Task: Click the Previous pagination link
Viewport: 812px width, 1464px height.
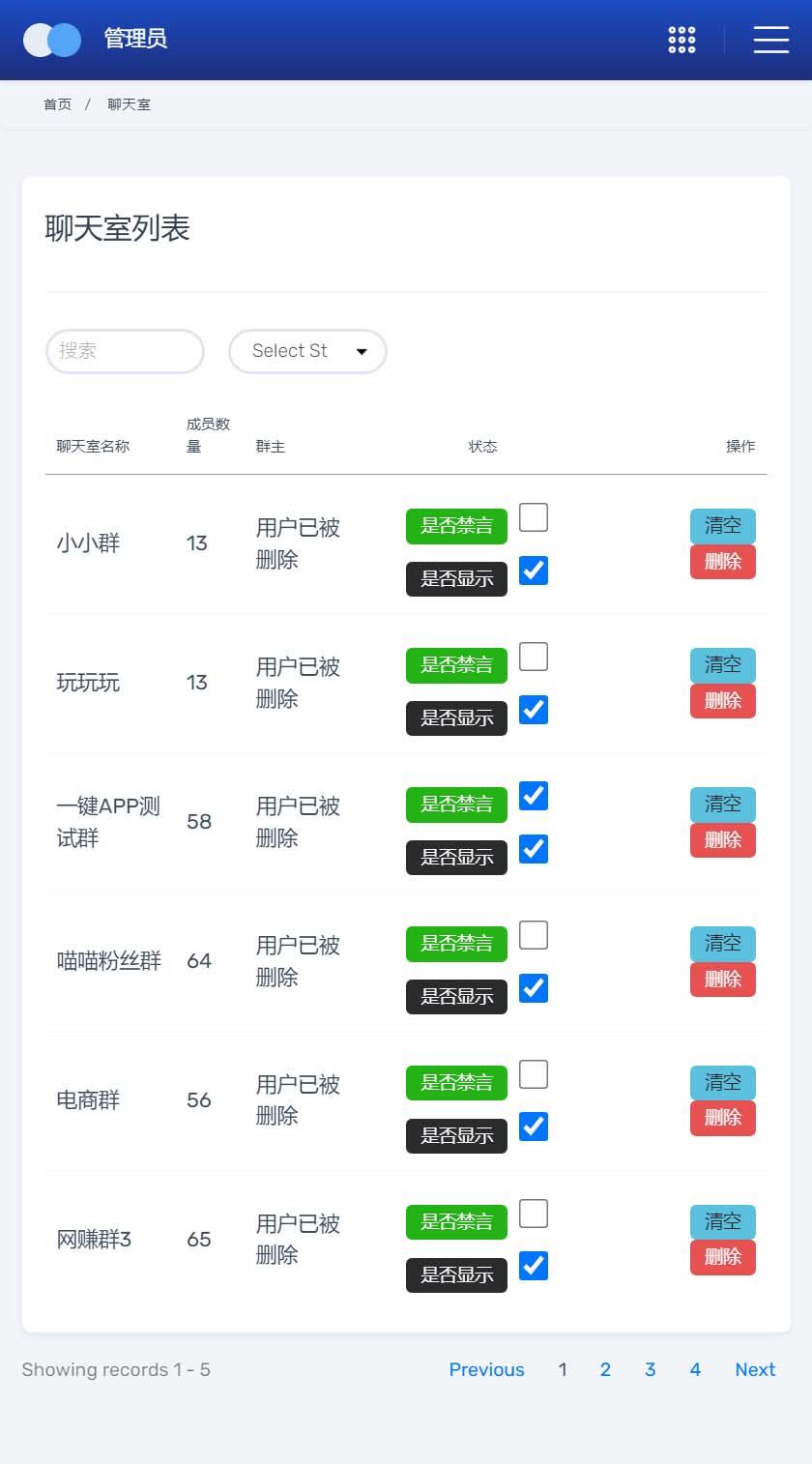Action: 486,1369
